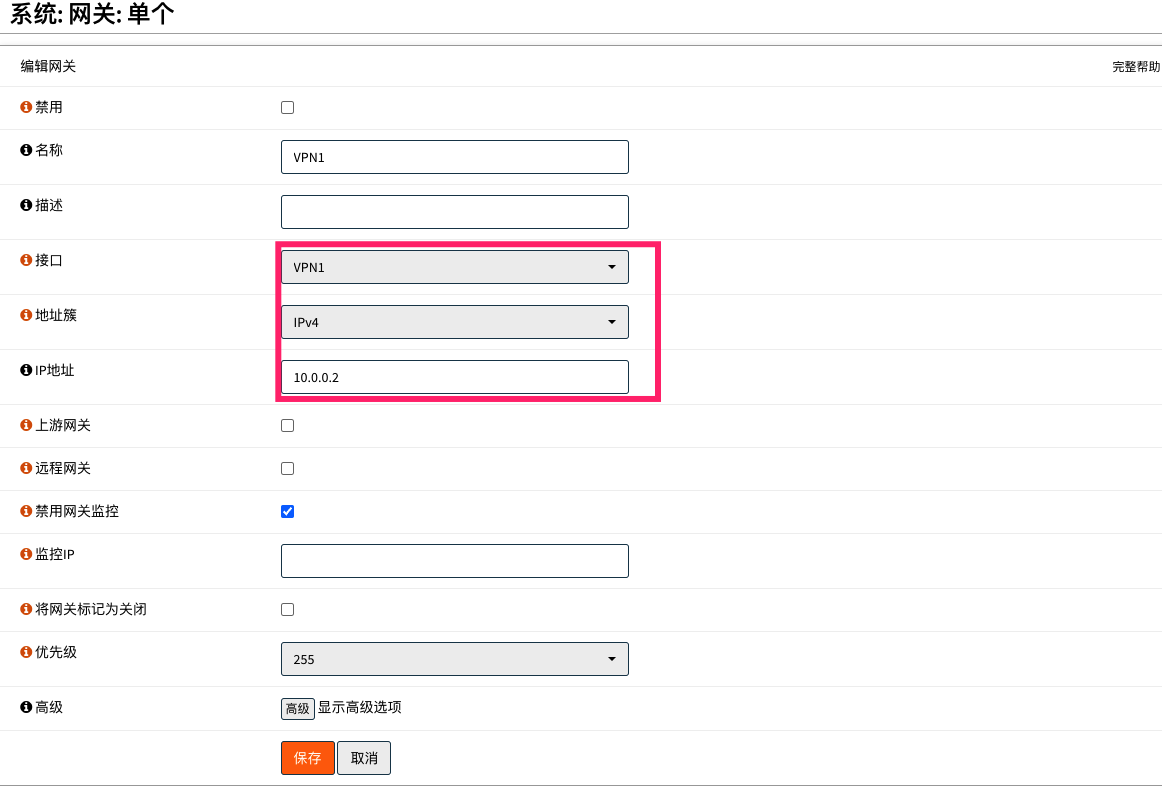Screen dimensions: 1162x786
Task: Open the help icon for IP地址
Action: [x=26, y=370]
